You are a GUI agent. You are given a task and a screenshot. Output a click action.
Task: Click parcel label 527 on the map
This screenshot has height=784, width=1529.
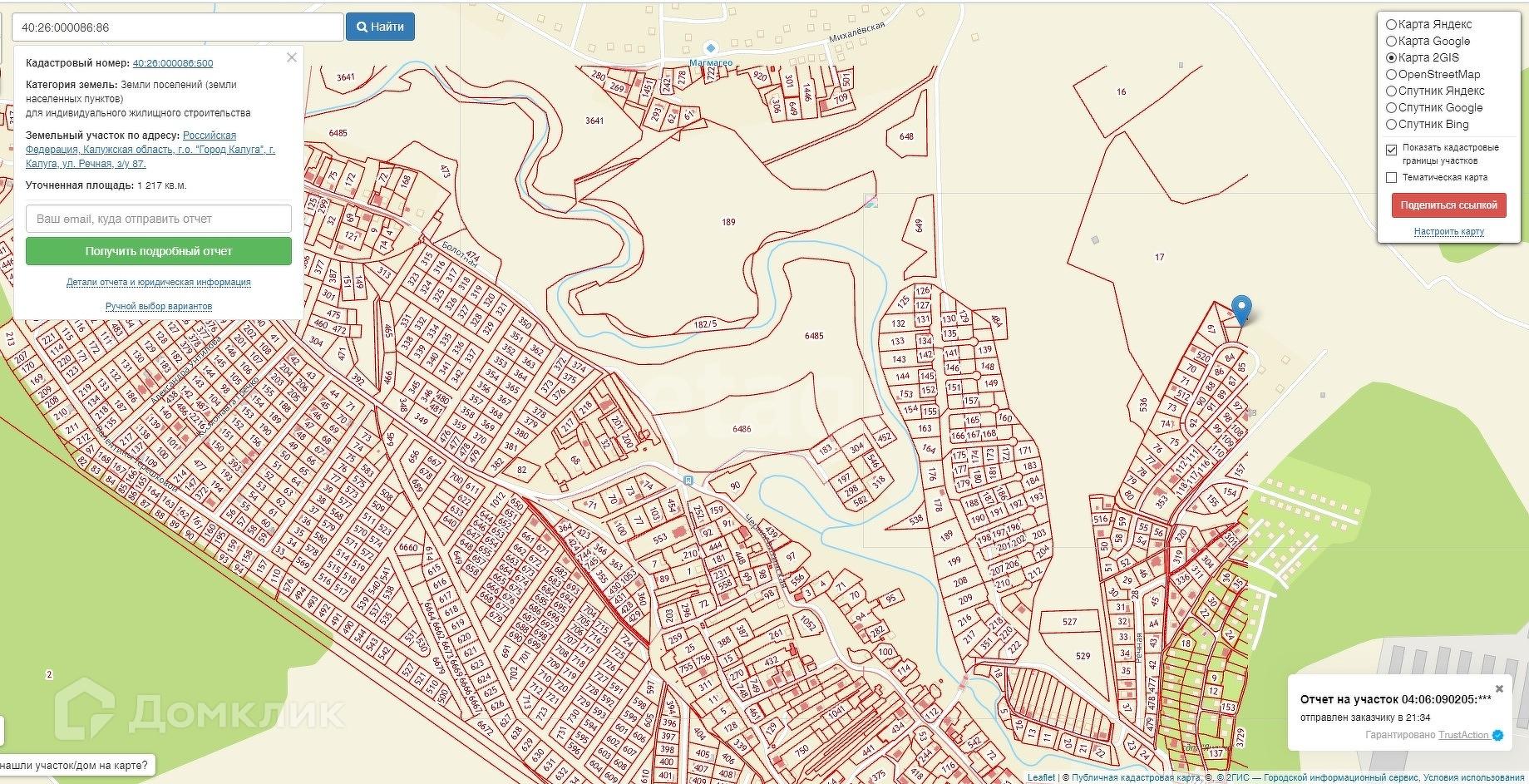click(x=1069, y=622)
